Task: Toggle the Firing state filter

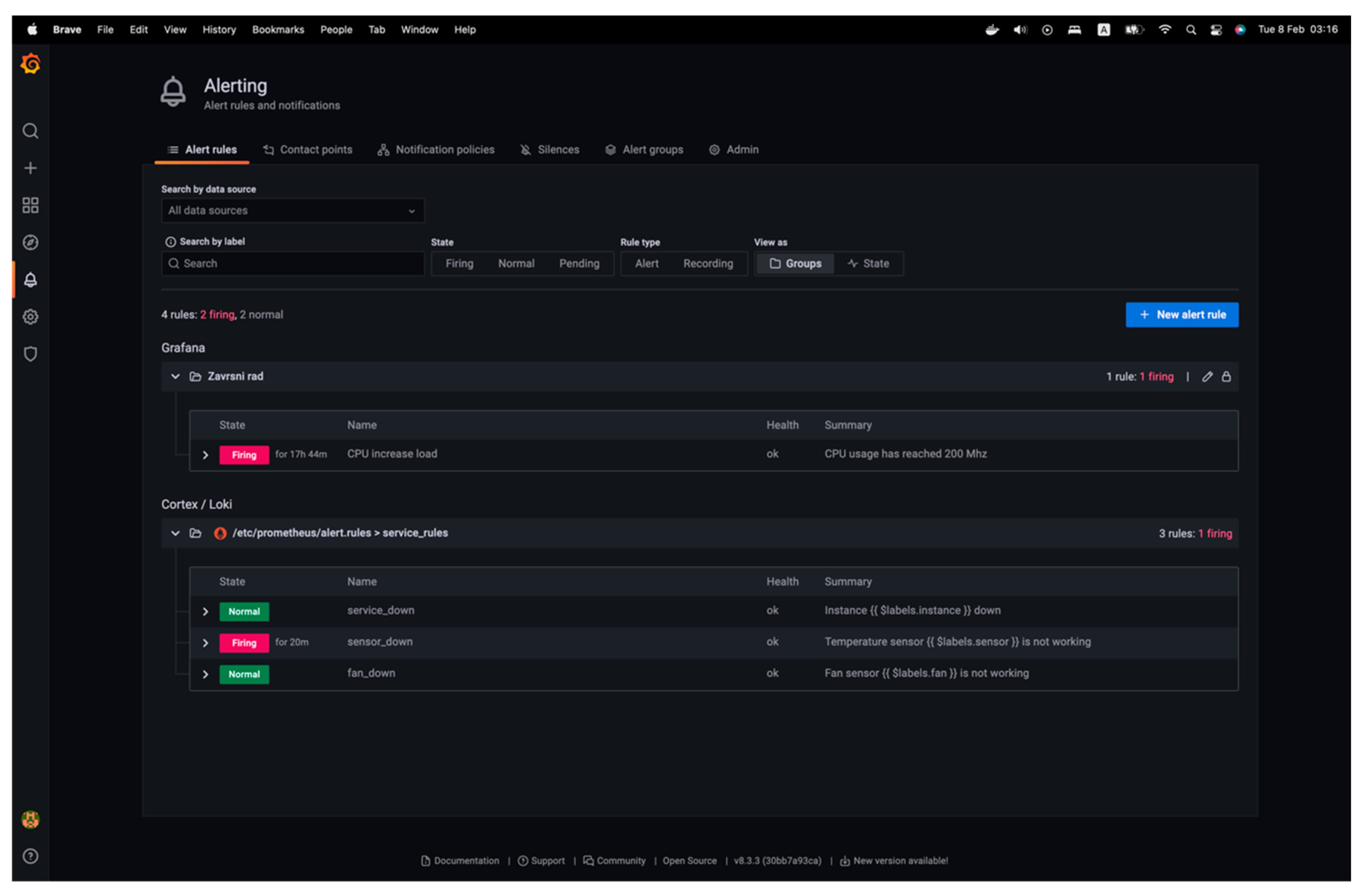Action: 459,263
